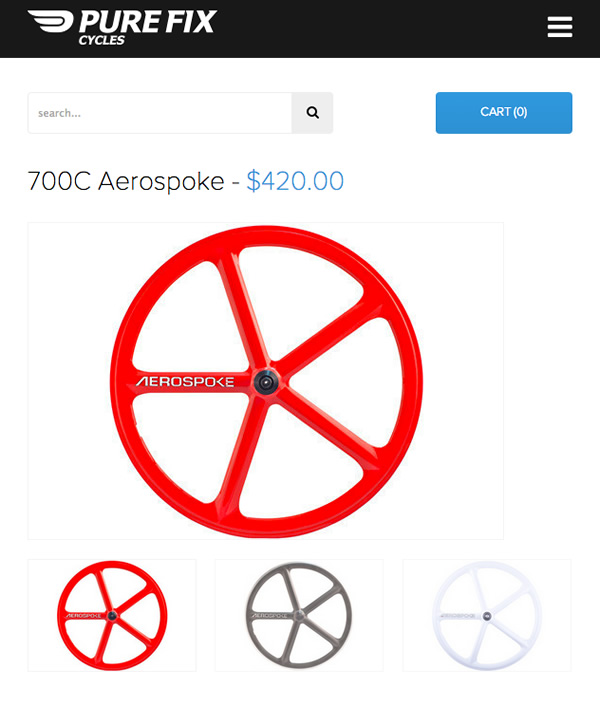Click empty area of the black header bar

(381, 29)
